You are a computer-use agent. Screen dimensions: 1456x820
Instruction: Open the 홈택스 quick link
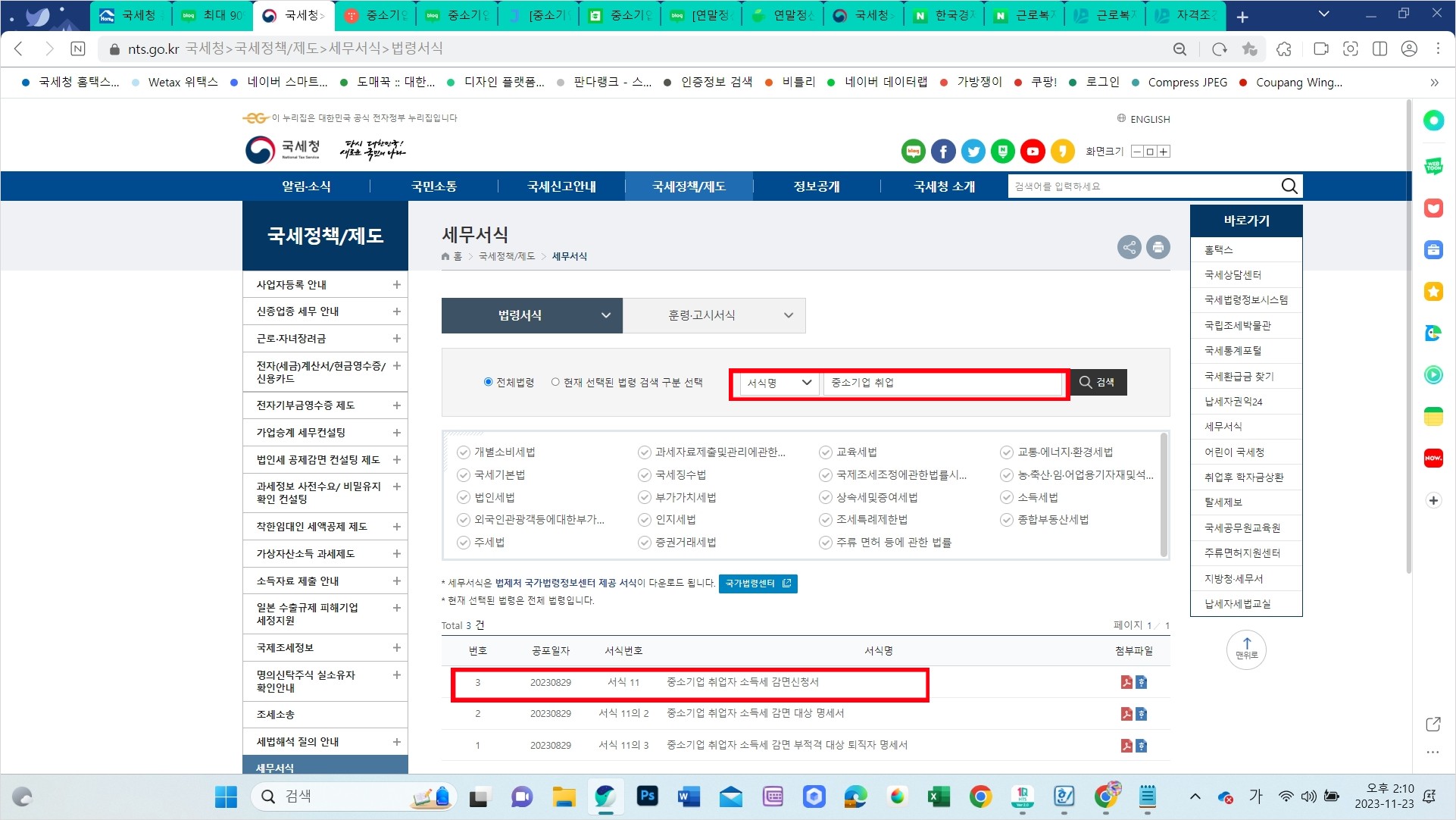click(x=1218, y=249)
